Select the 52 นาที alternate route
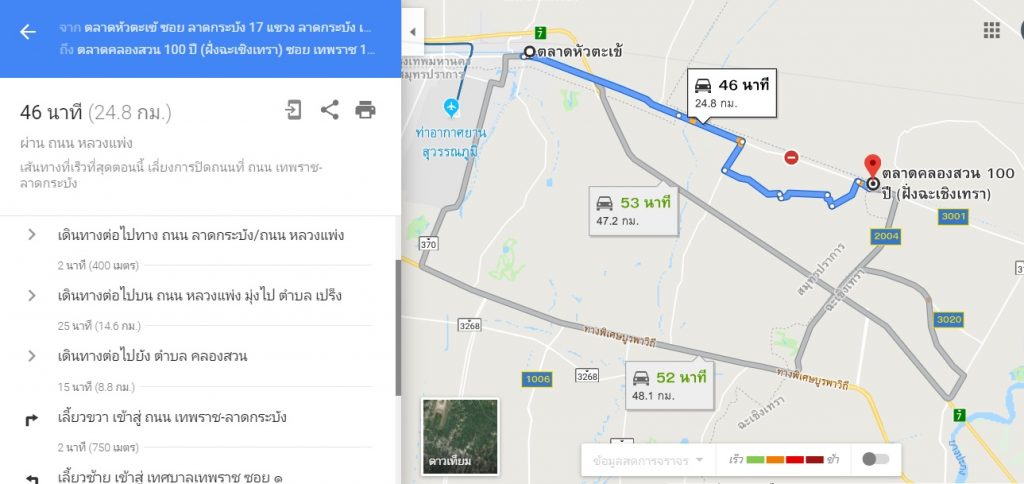 coord(669,385)
